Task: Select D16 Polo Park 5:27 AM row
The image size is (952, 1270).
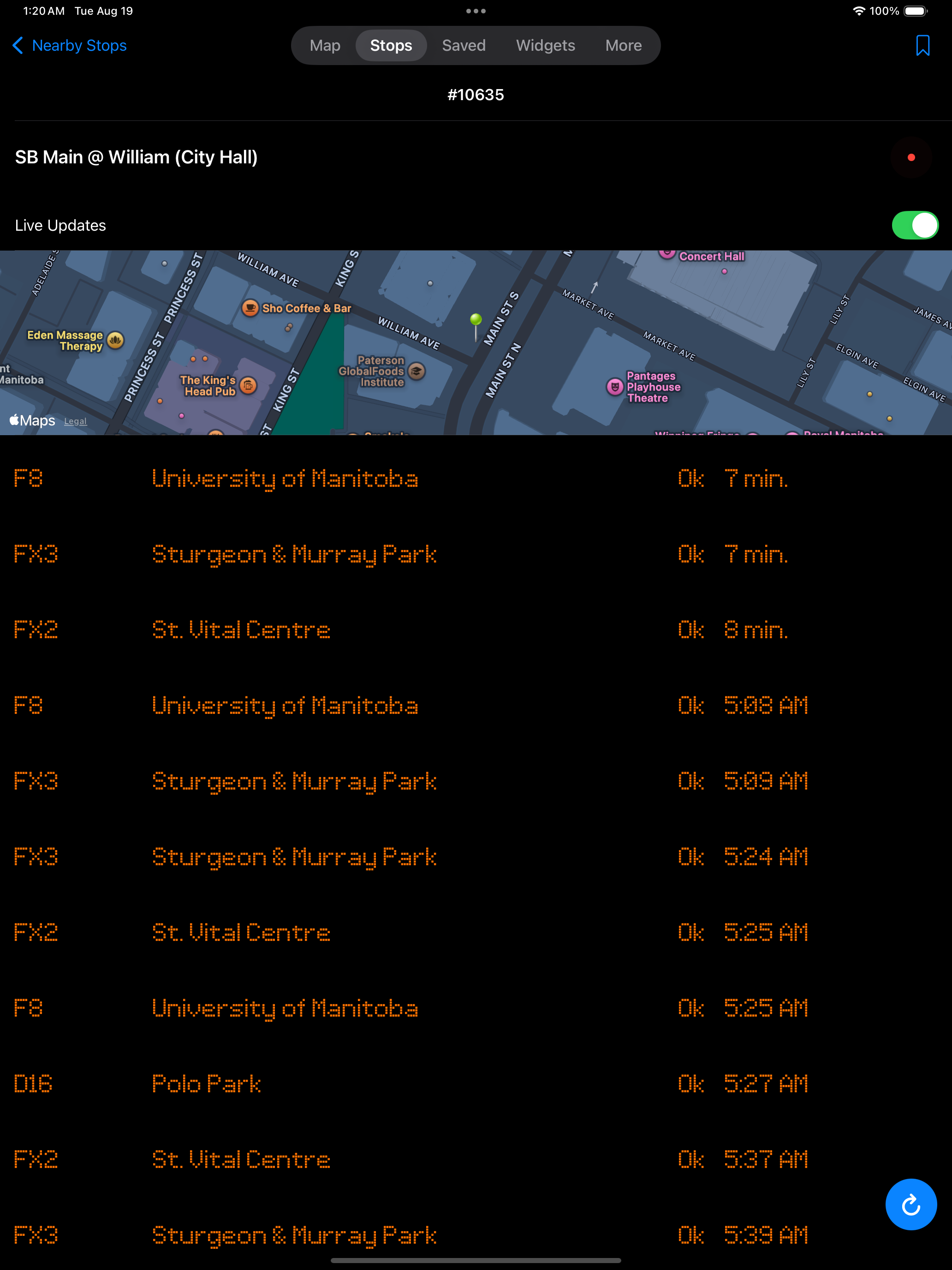Action: click(x=476, y=1084)
